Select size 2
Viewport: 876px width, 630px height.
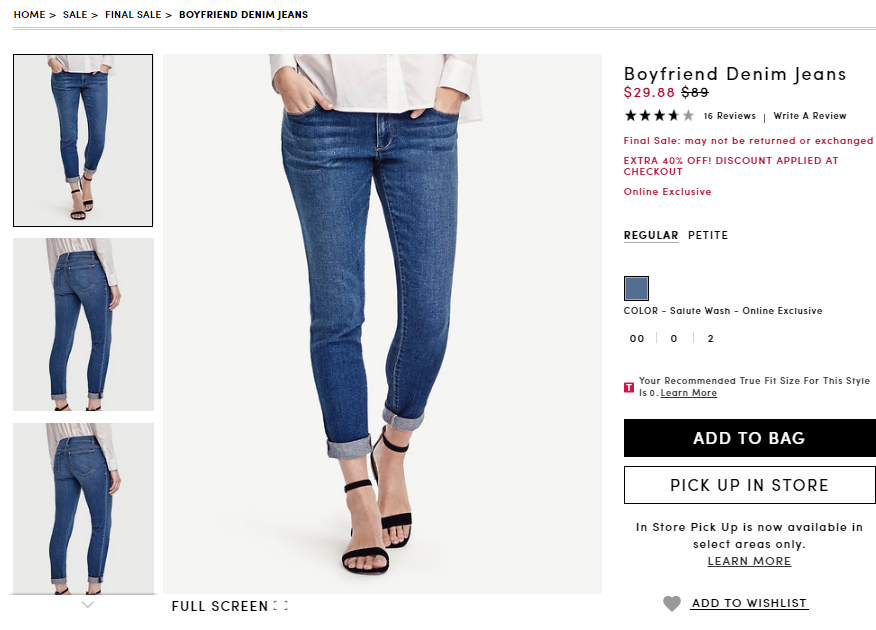[x=711, y=338]
